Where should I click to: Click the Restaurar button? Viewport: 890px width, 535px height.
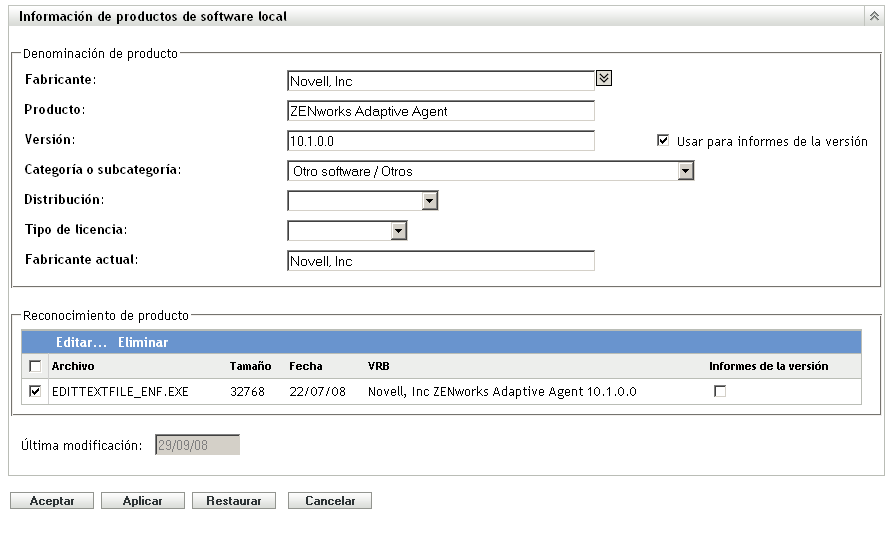click(x=234, y=500)
